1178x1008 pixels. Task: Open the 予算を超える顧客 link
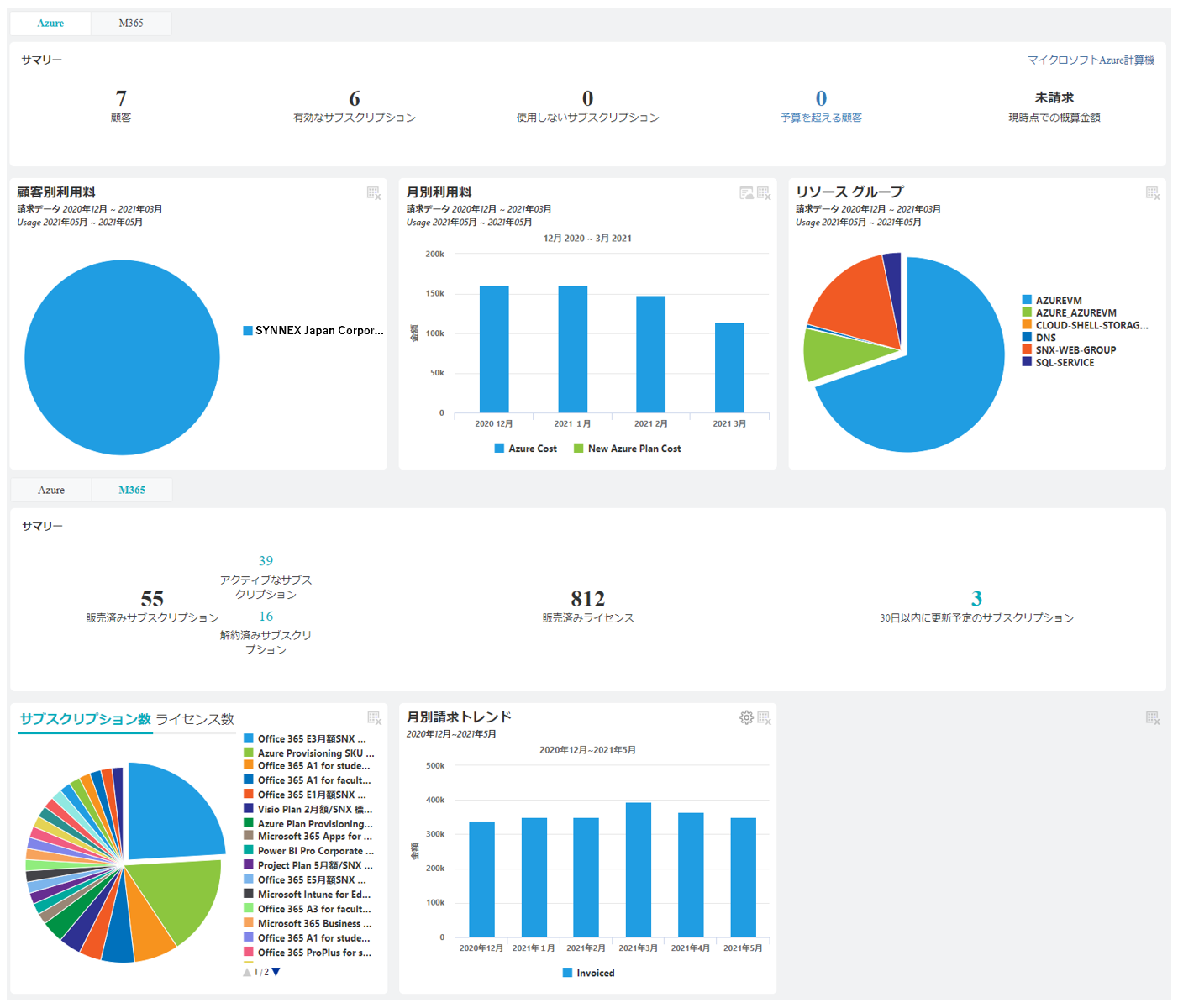tap(821, 118)
